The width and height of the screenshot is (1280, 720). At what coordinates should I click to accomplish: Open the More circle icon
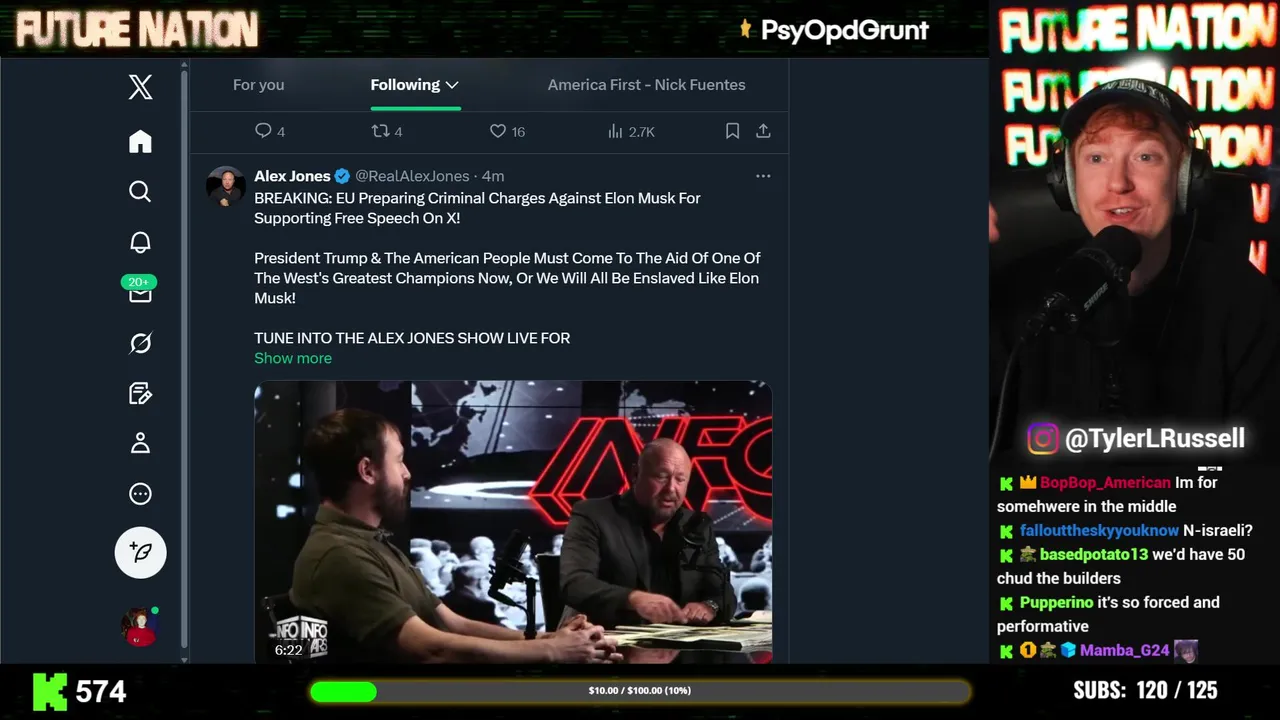point(140,493)
